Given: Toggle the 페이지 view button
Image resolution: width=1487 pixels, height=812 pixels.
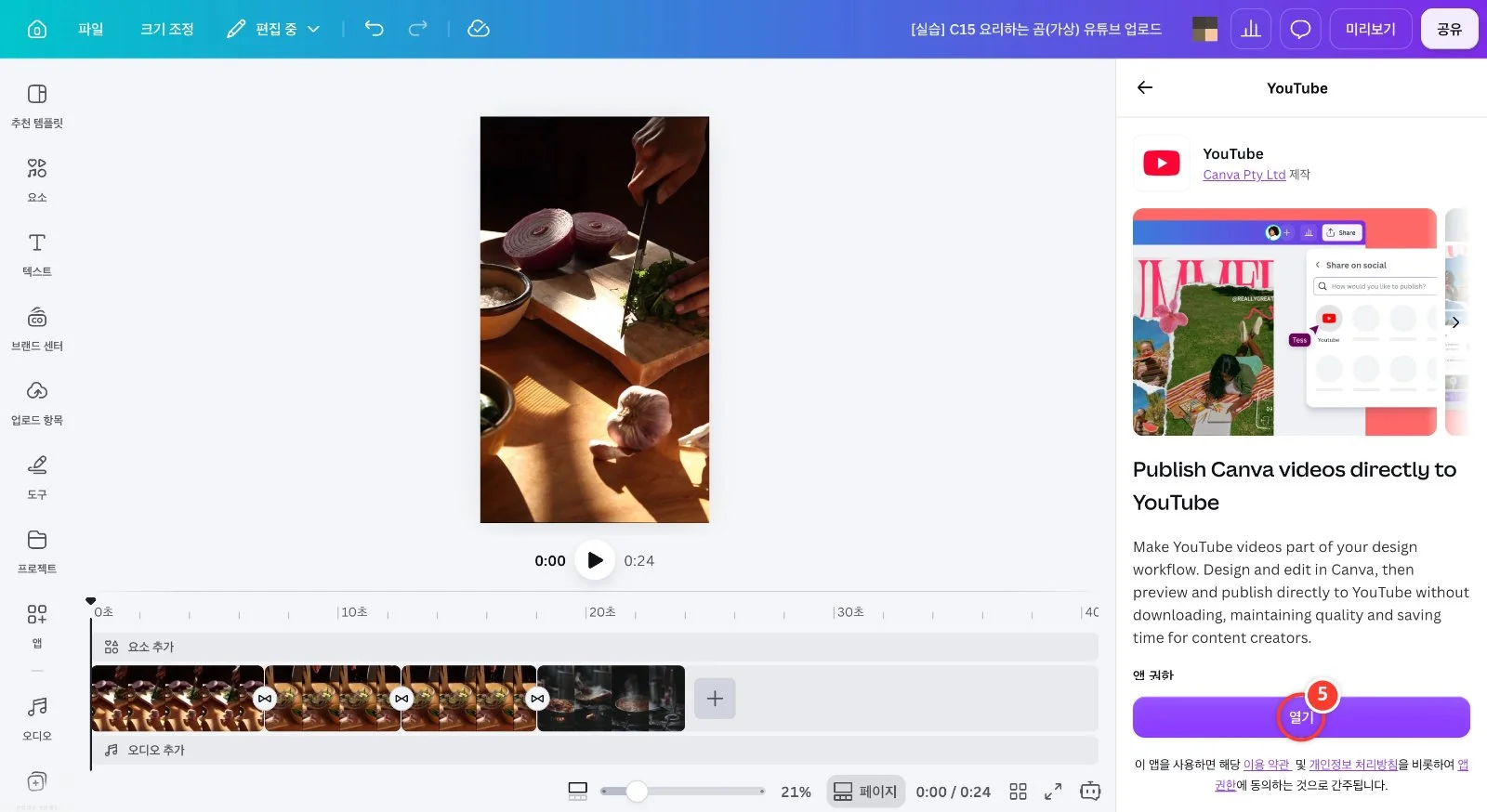Looking at the screenshot, I should [x=865, y=792].
